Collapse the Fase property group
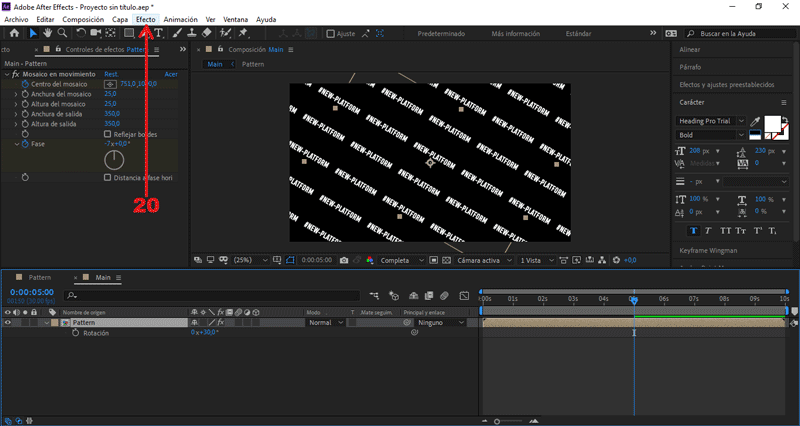 click(x=16, y=144)
